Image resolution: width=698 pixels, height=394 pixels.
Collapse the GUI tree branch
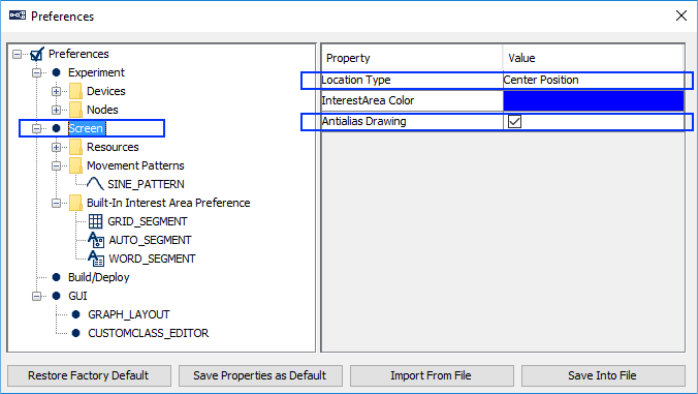point(37,296)
